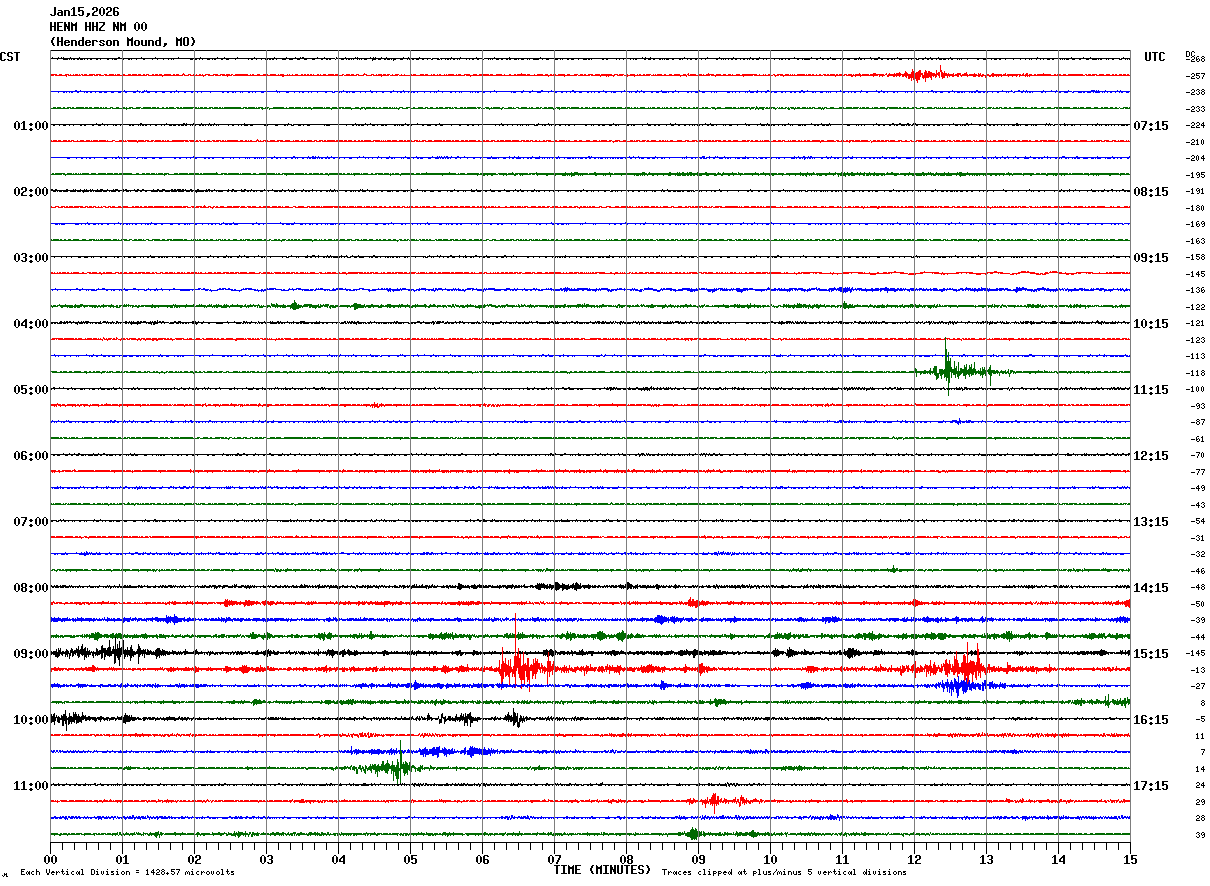Image resolution: width=1210 pixels, height=886 pixels.
Task: Click minute 05 on the bottom axis
Action: [x=410, y=858]
